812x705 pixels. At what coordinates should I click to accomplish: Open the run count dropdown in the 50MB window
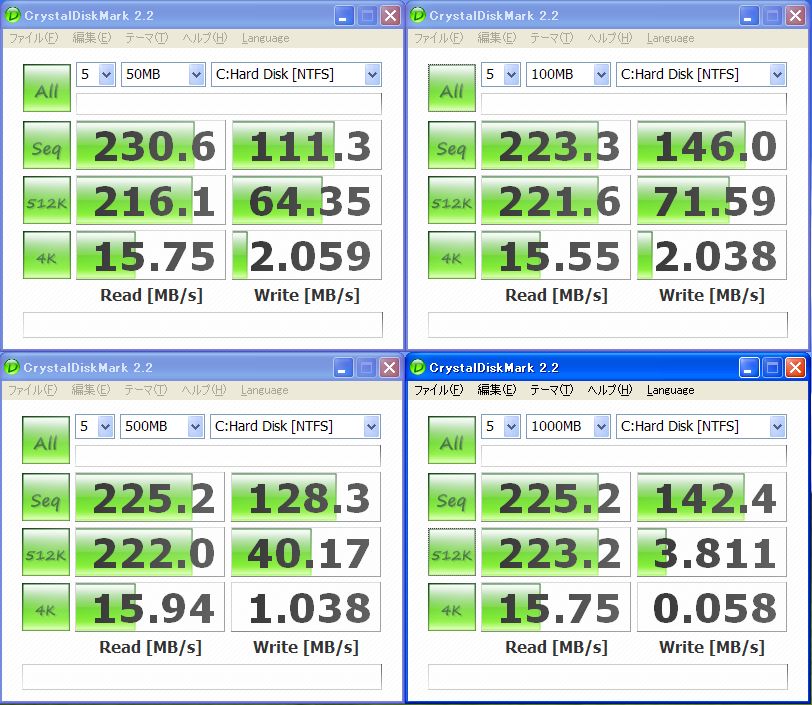point(96,74)
